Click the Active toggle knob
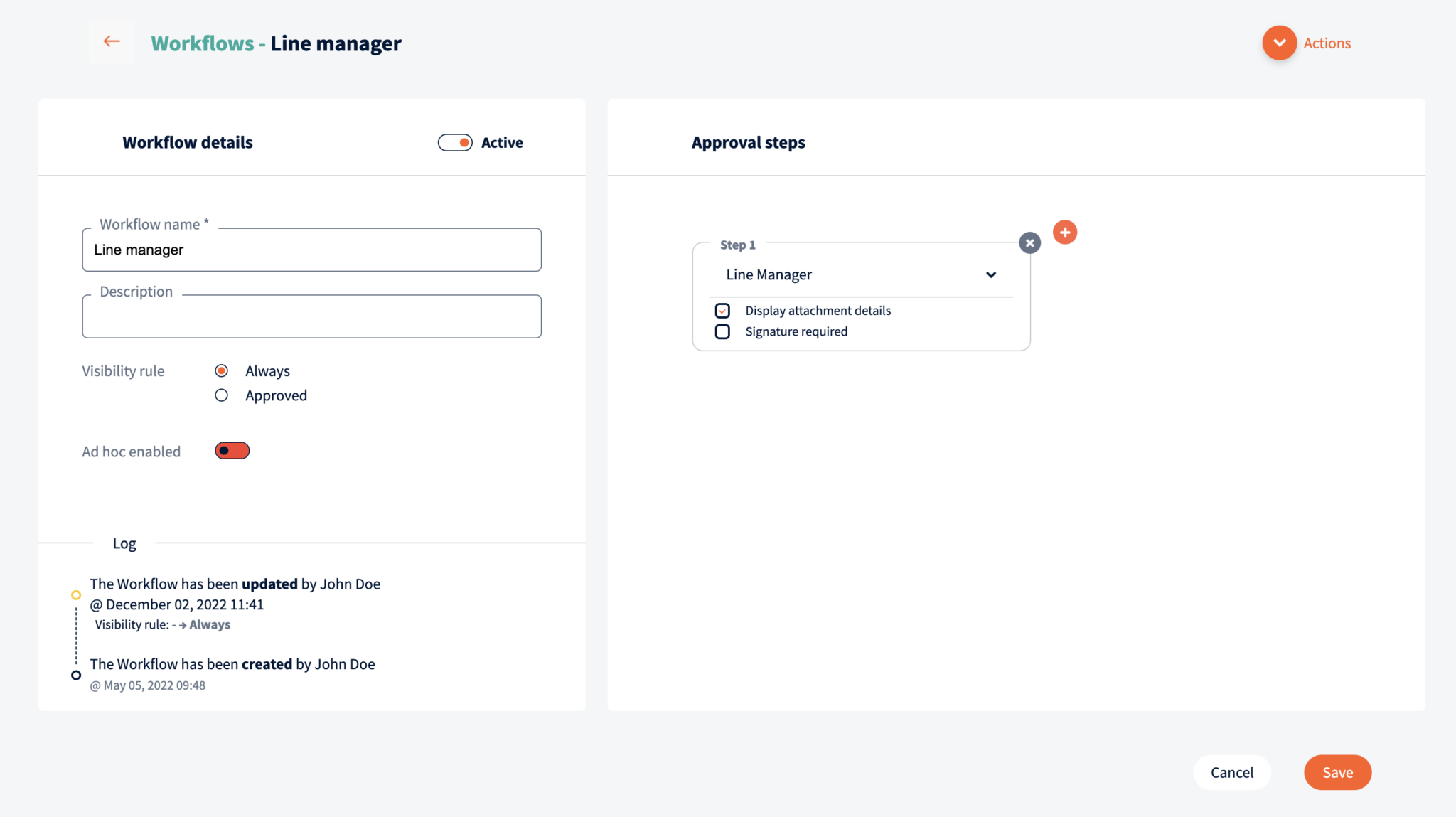Viewport: 1456px width, 817px height. [x=464, y=142]
